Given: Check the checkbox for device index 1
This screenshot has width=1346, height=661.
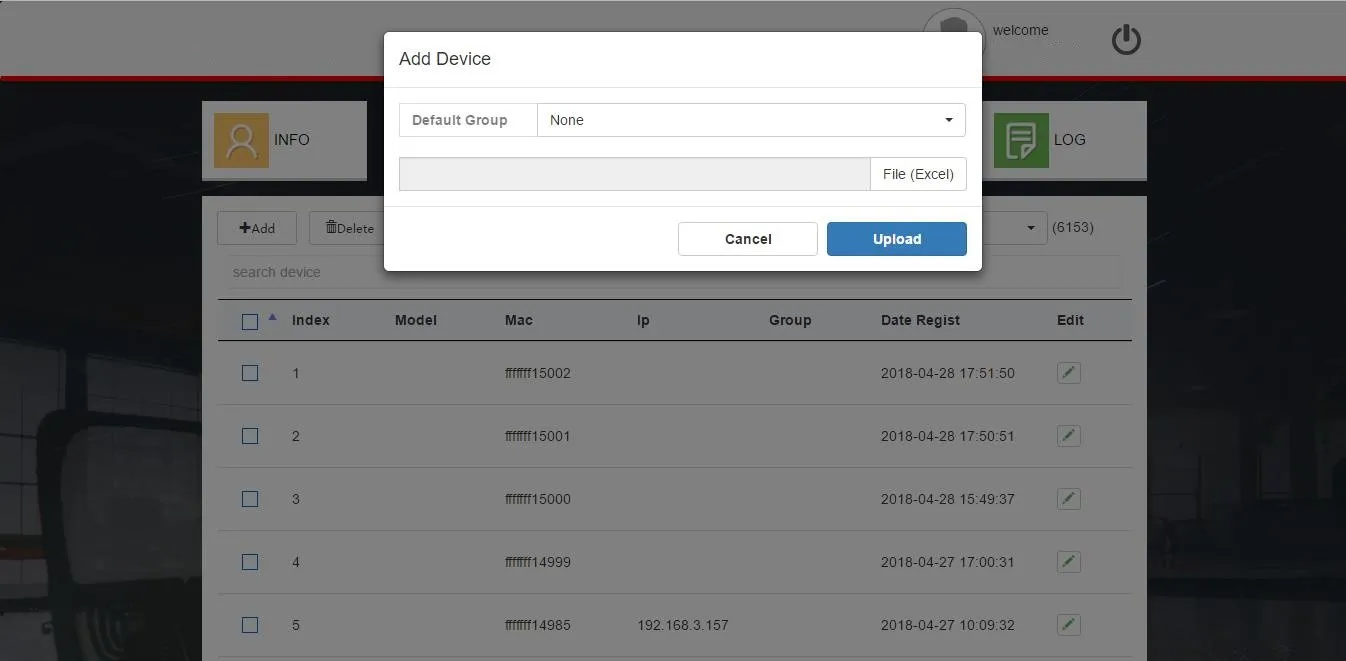Looking at the screenshot, I should pos(250,372).
